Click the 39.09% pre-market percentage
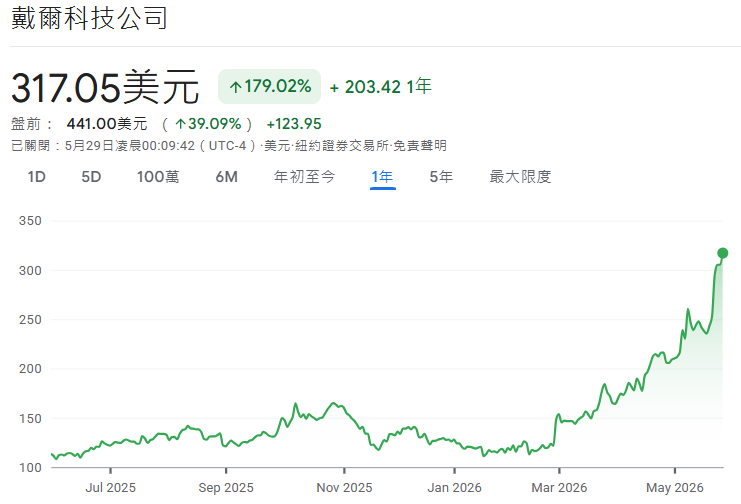This screenshot has height=504, width=741. (208, 124)
